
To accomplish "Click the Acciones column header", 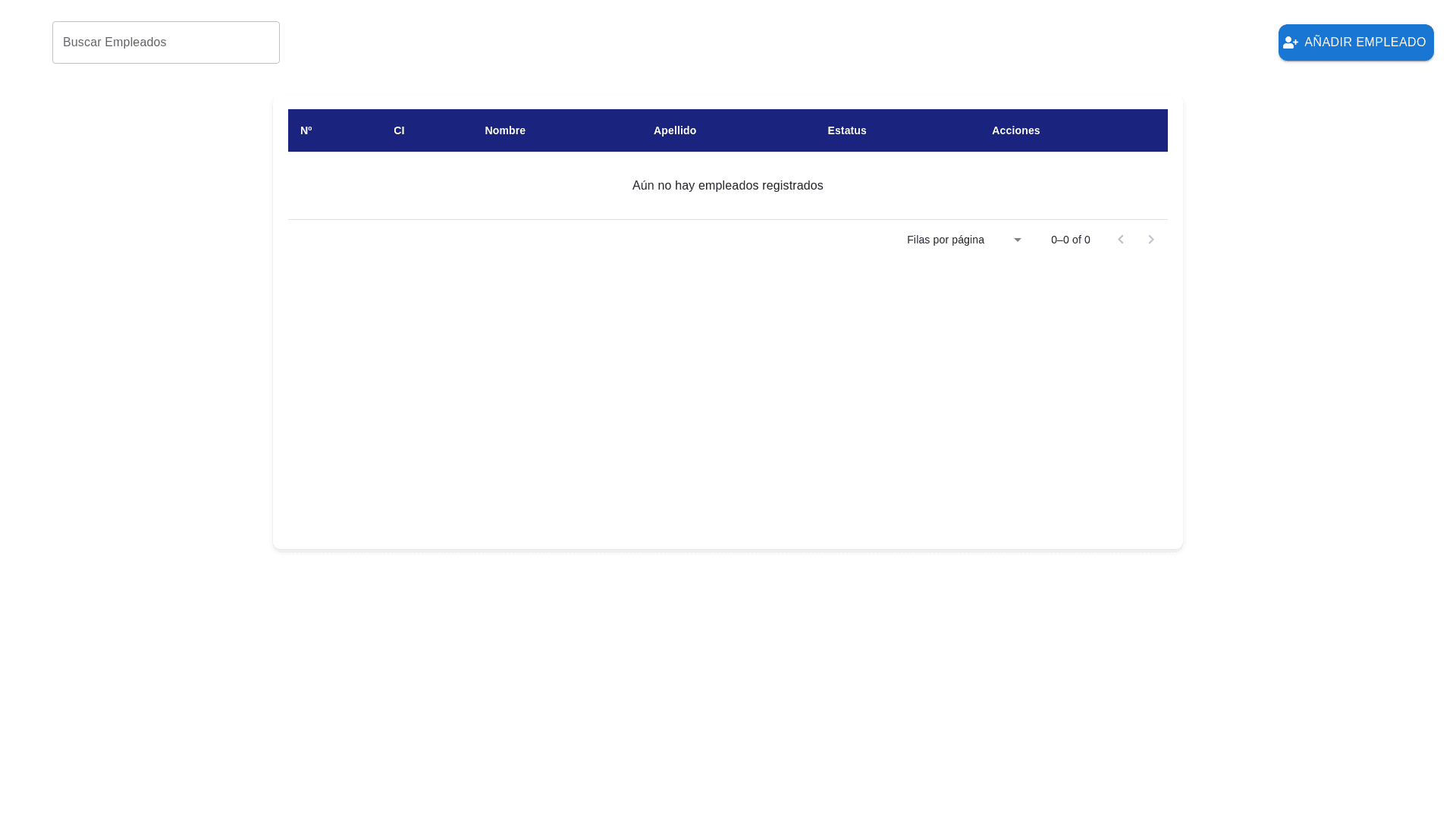I will tap(1015, 130).
